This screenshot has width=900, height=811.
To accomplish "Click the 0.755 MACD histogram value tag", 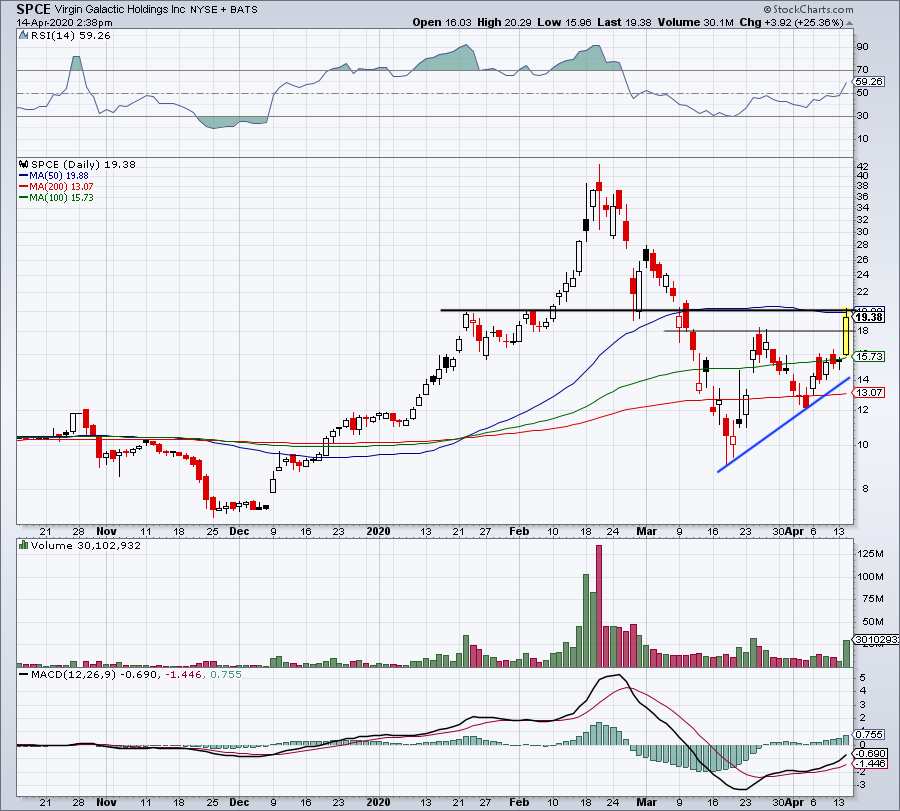I will [869, 735].
